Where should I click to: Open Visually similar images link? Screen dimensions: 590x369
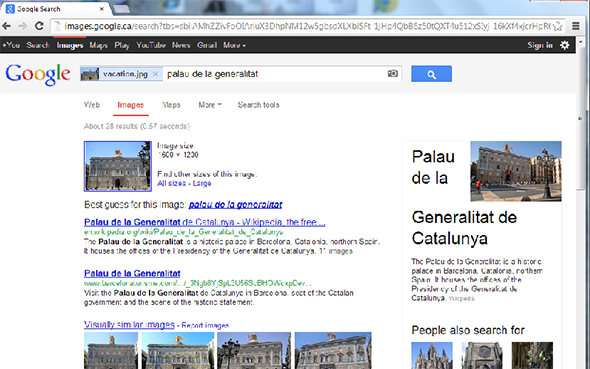point(129,324)
